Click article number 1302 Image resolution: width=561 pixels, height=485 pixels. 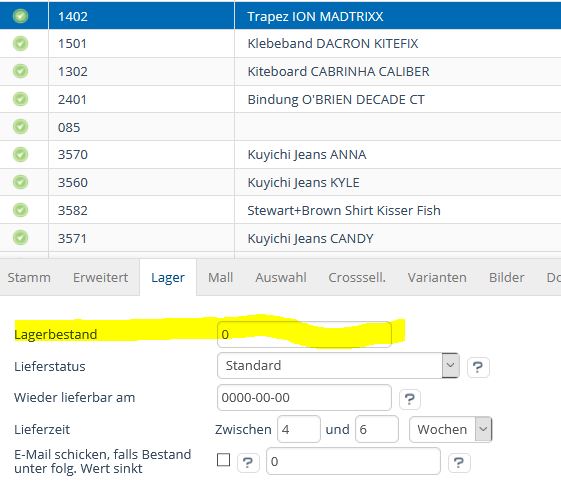point(73,72)
